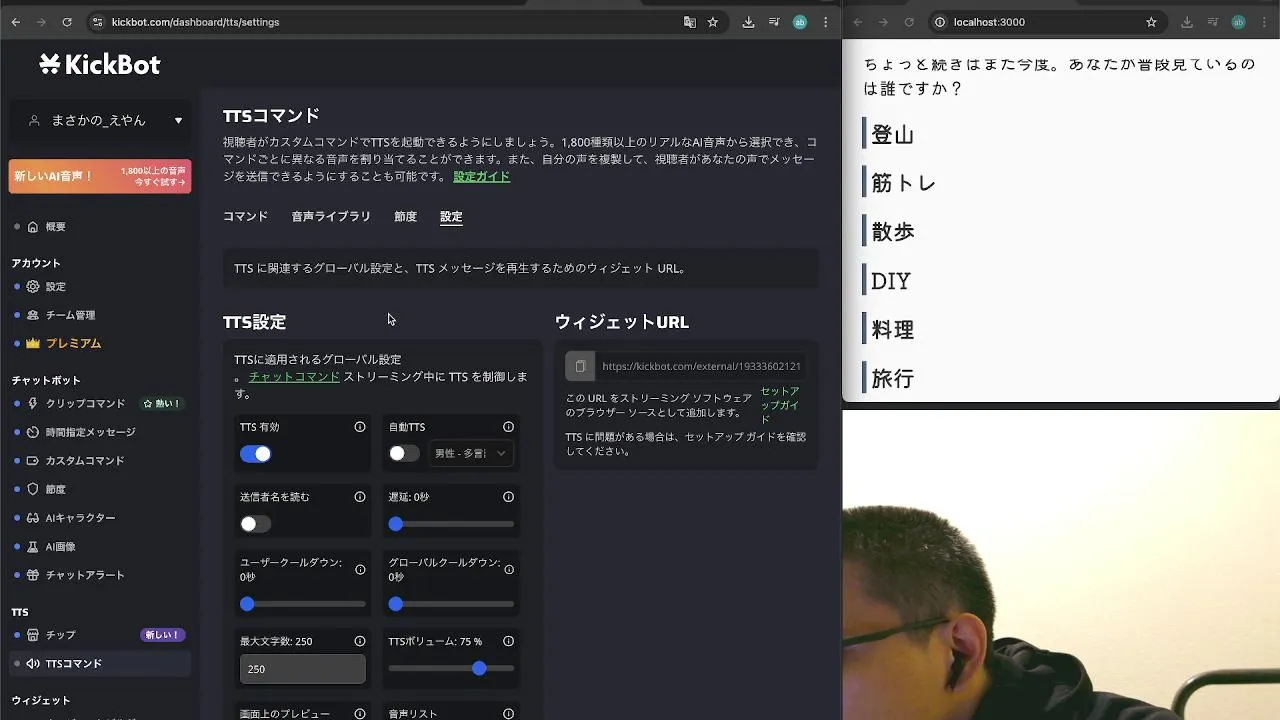
Task: Click the チーム管理 team icon
Action: point(33,315)
